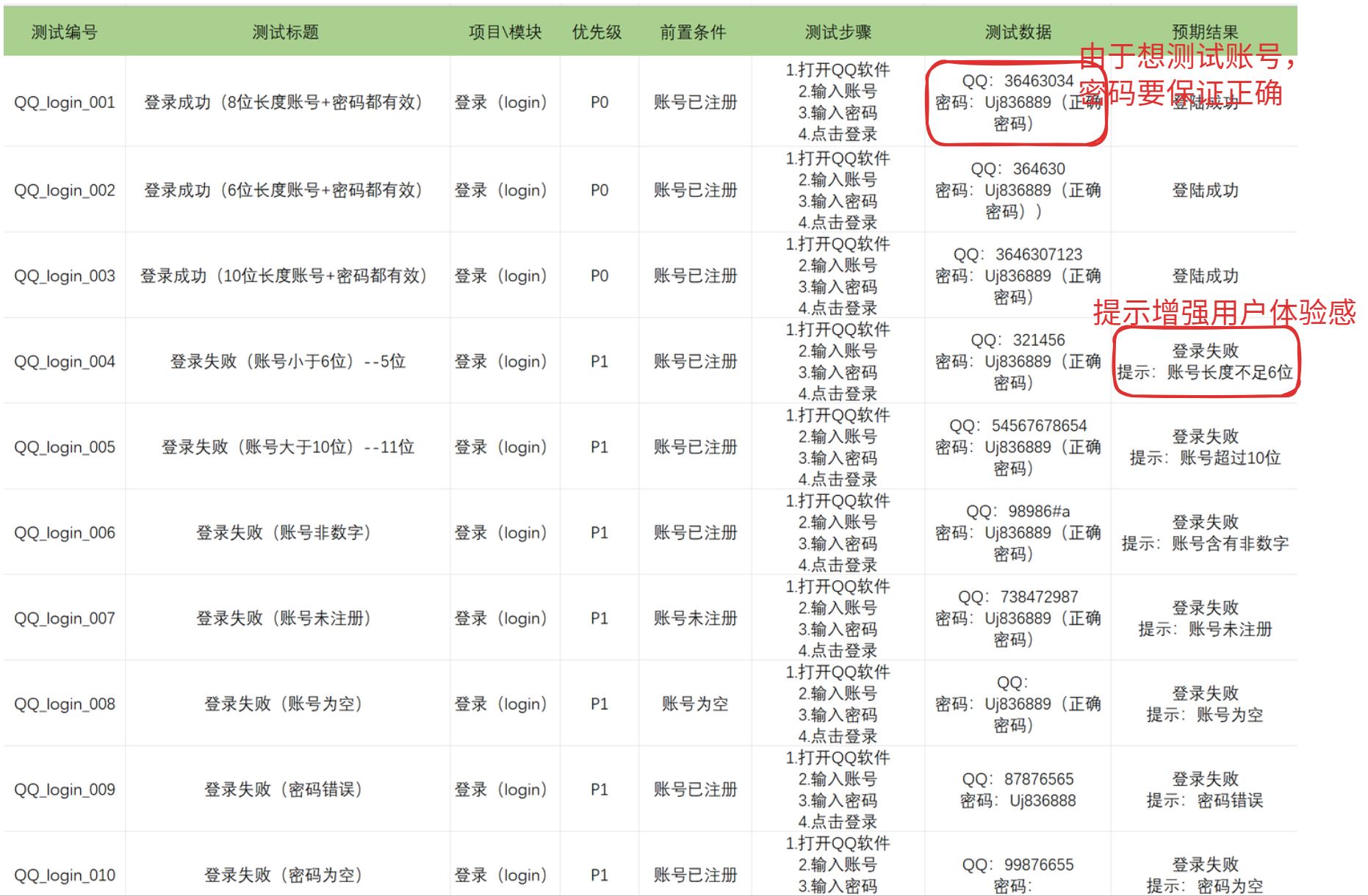Select the 测试标题 column header
1368x896 pixels.
pyautogui.click(x=286, y=32)
